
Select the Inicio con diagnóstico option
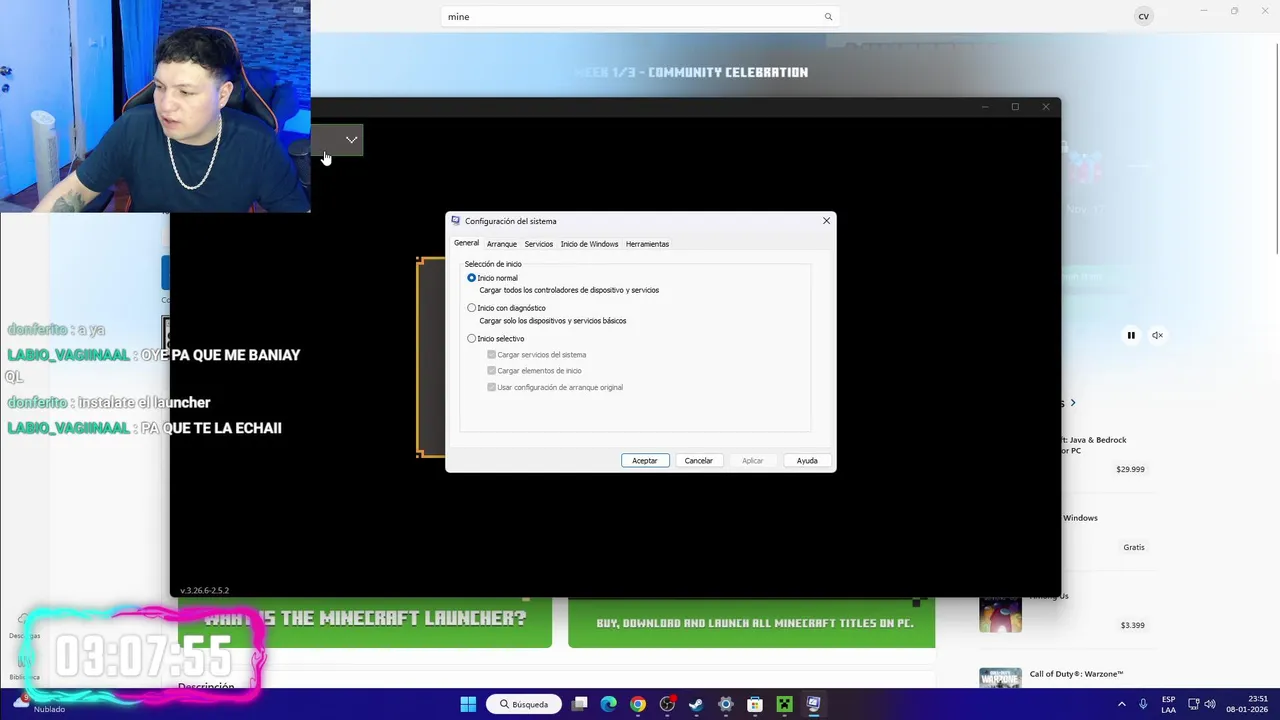click(472, 308)
